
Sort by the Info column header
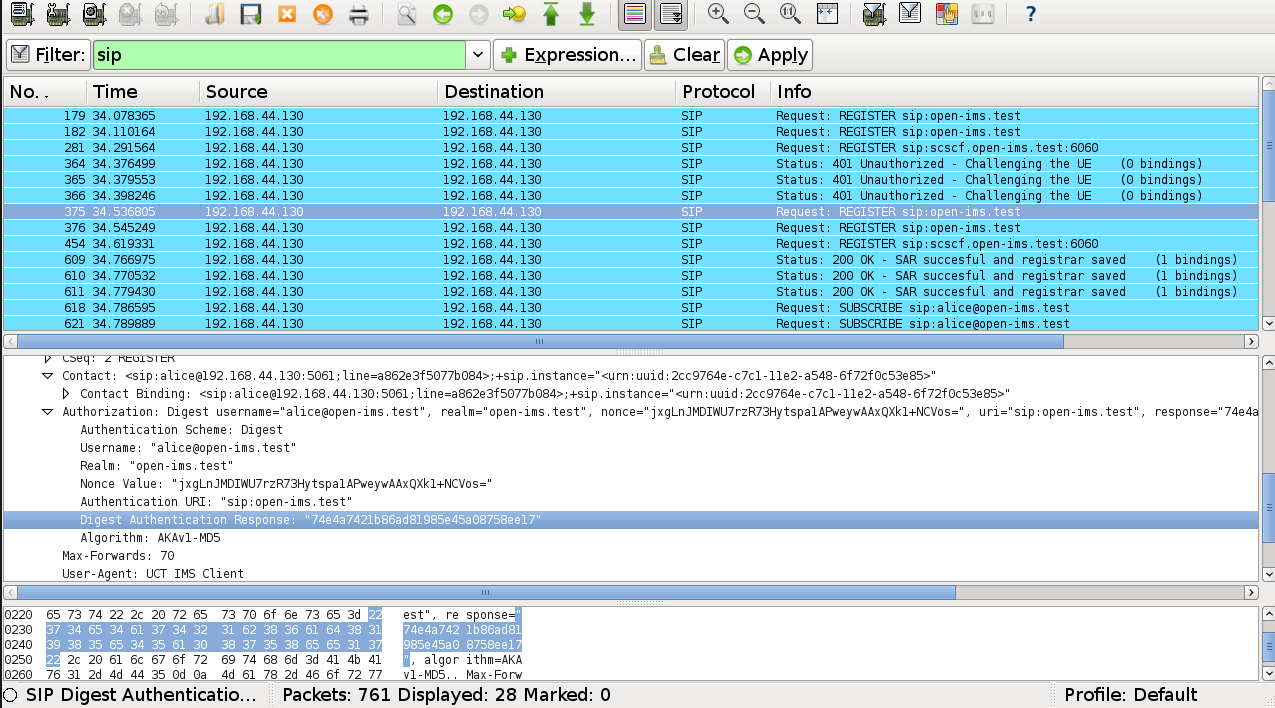pos(1015,92)
